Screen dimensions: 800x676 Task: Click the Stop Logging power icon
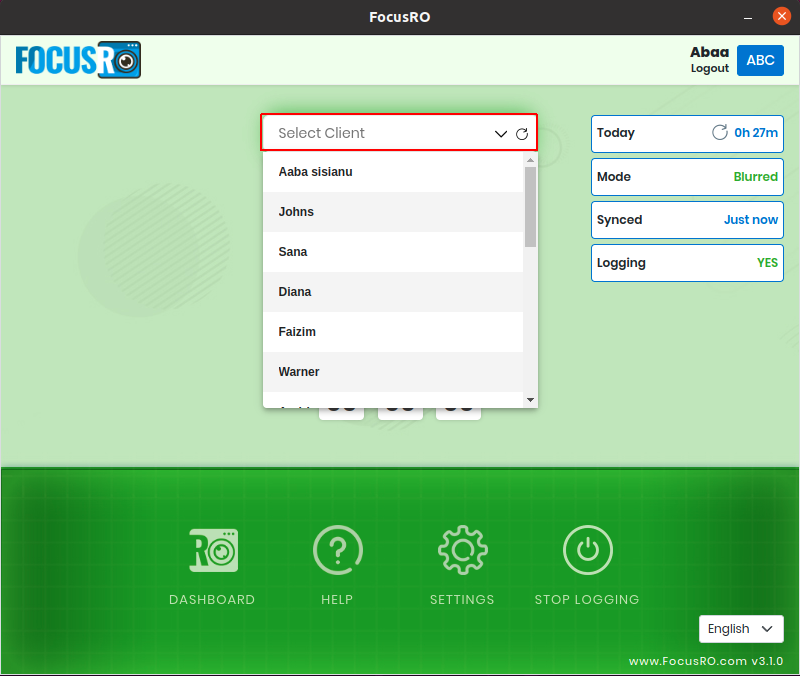coord(587,550)
